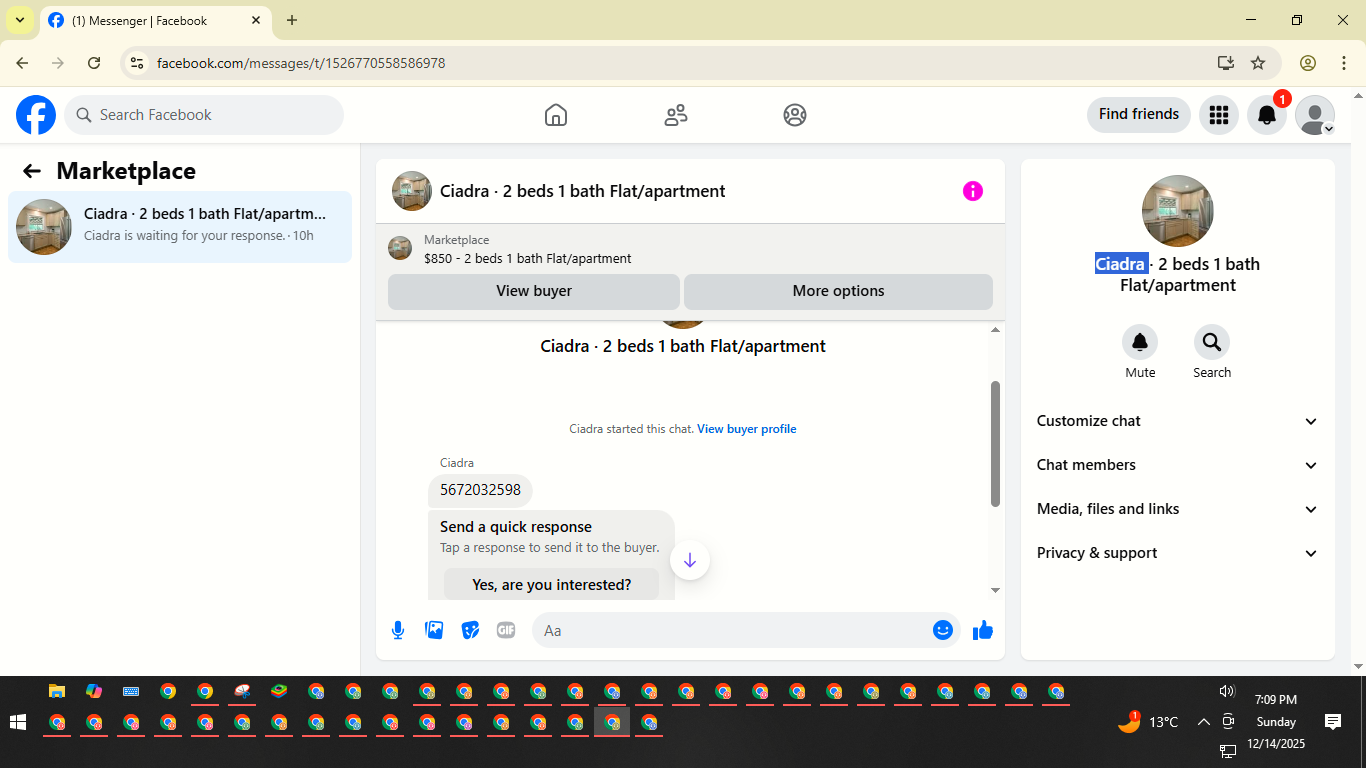Open the notifications bell
Image resolution: width=1366 pixels, height=768 pixels.
1267,115
